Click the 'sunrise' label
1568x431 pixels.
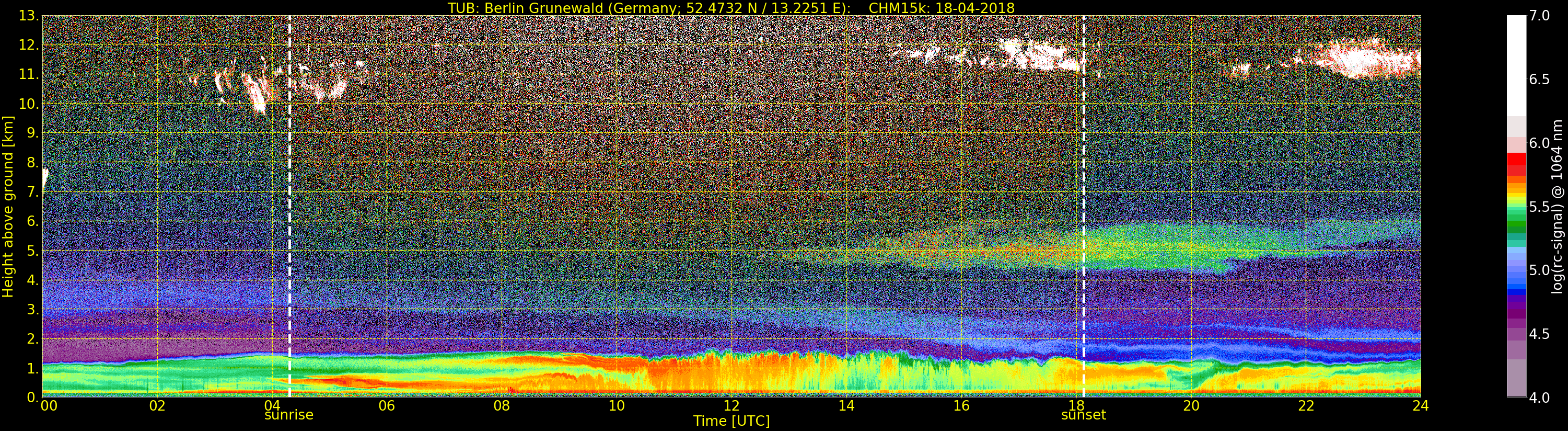click(288, 415)
